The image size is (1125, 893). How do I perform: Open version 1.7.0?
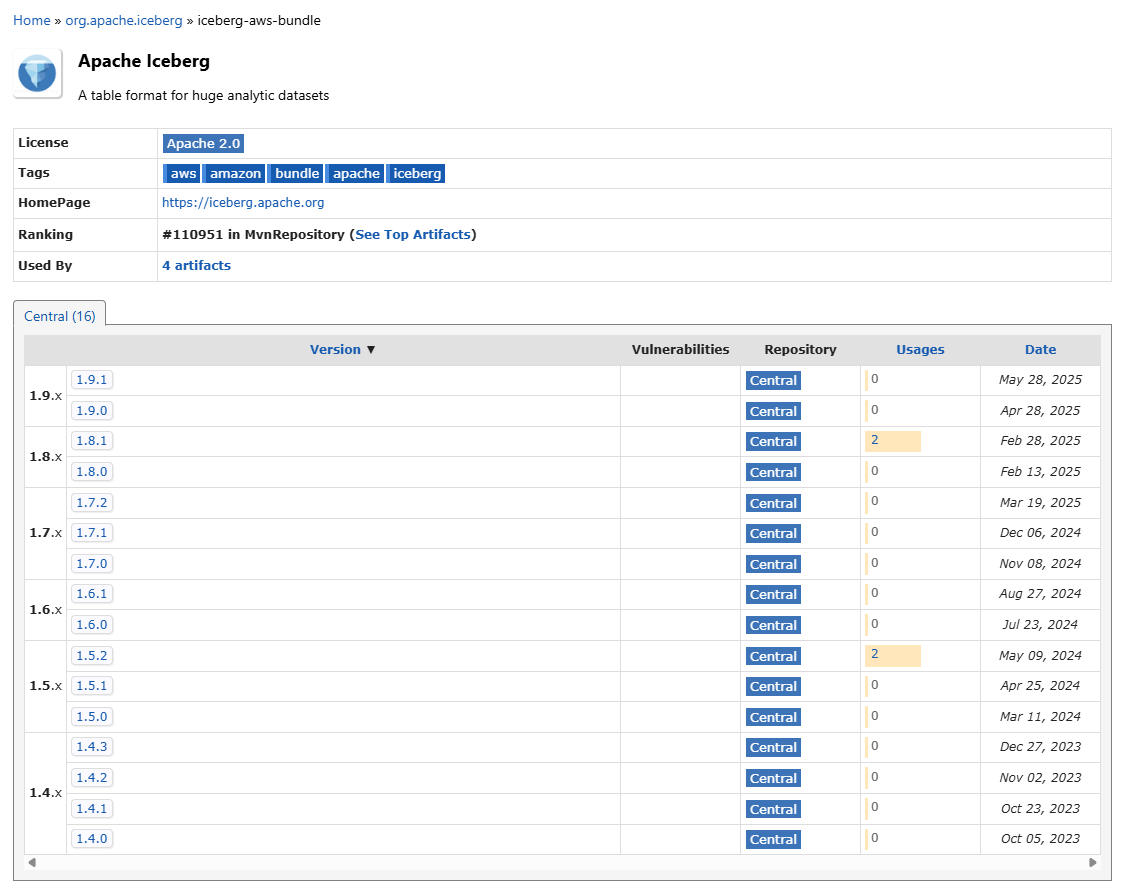pyautogui.click(x=92, y=563)
